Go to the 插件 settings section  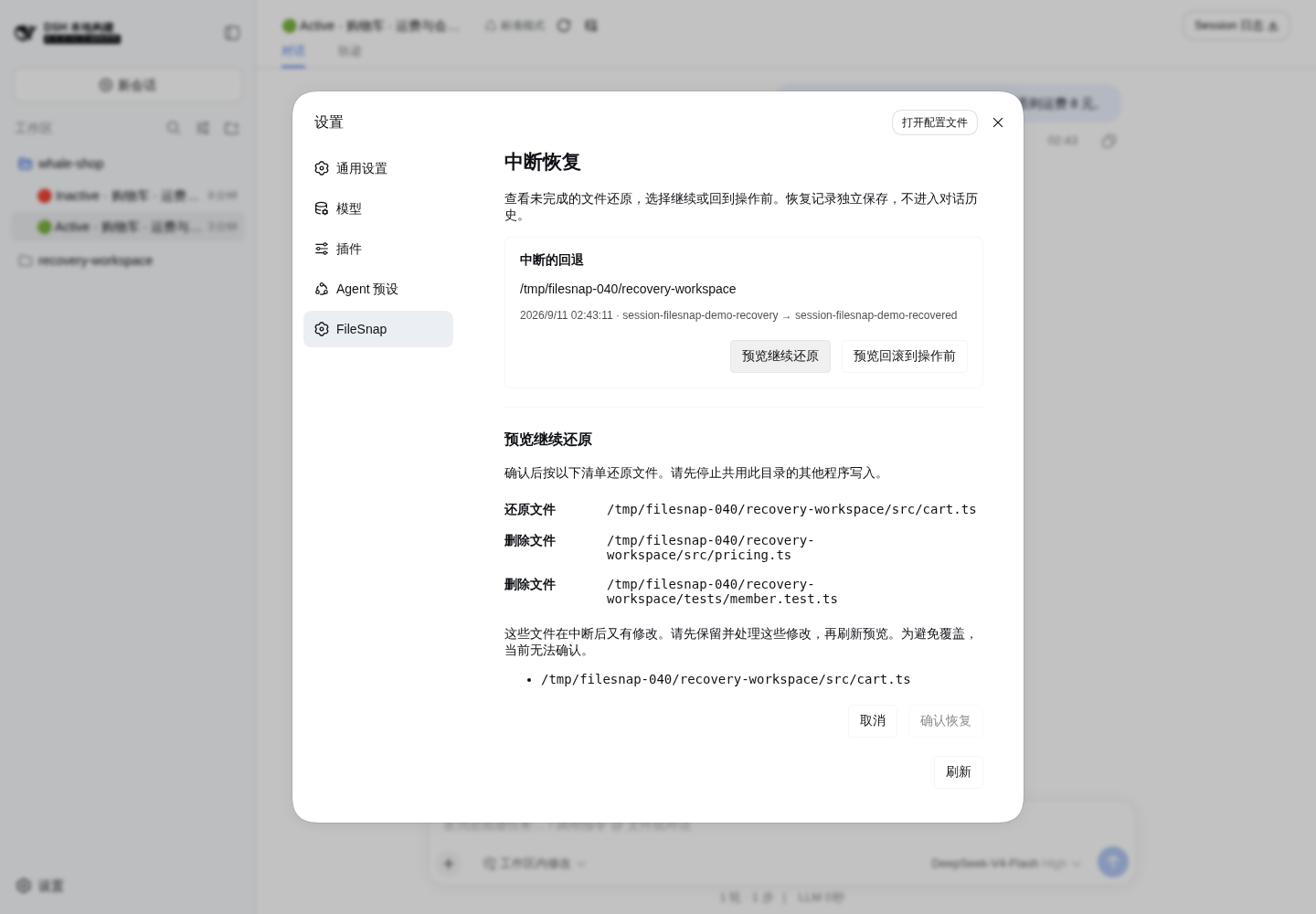(x=378, y=249)
